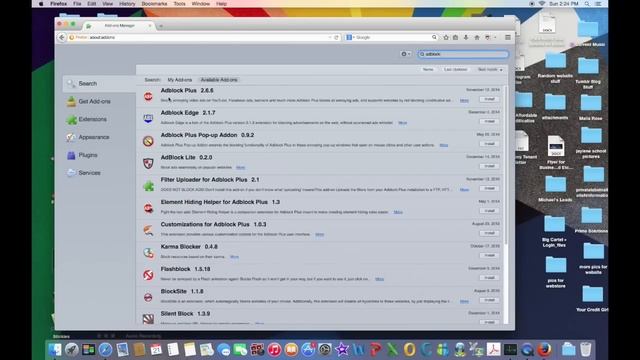Image resolution: width=640 pixels, height=360 pixels.
Task: Install AdBlock Lite 0.2.0
Action: click(x=489, y=166)
